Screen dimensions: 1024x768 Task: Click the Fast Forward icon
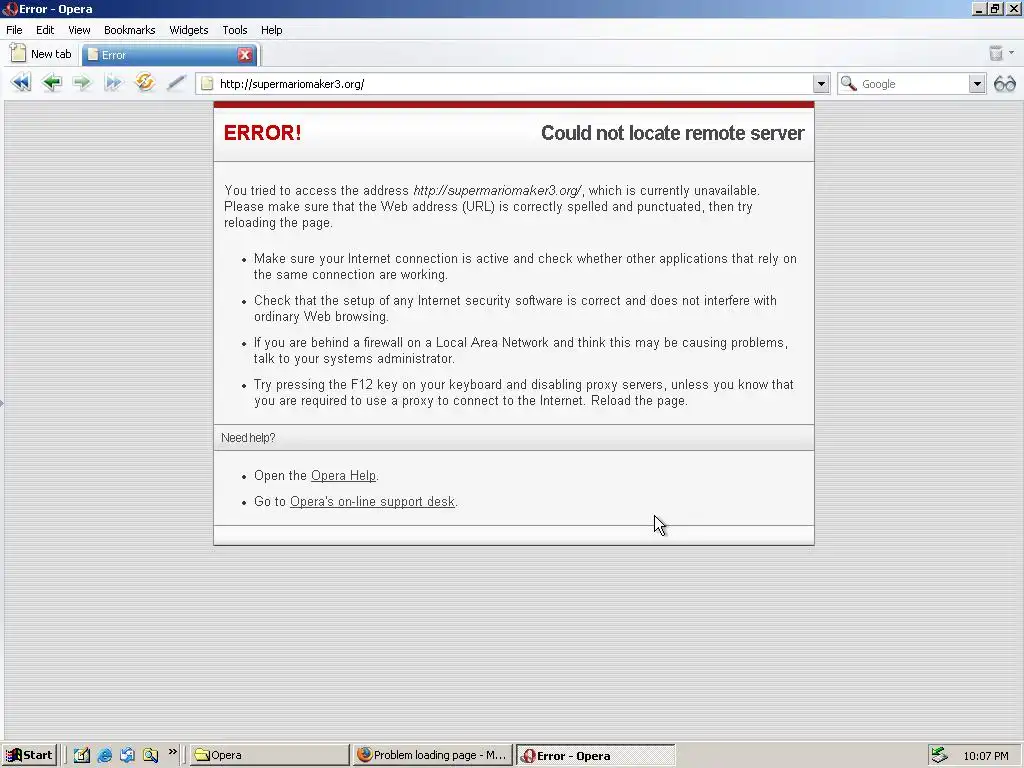(113, 83)
